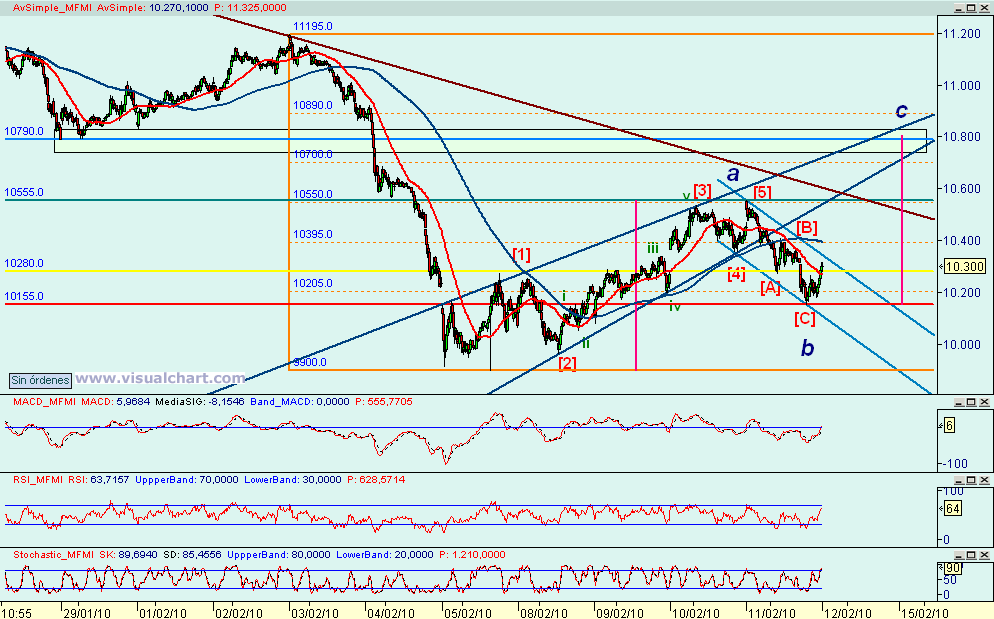Click the 'MACD: 5,9684' value
This screenshot has width=994, height=619.
pyautogui.click(x=116, y=402)
